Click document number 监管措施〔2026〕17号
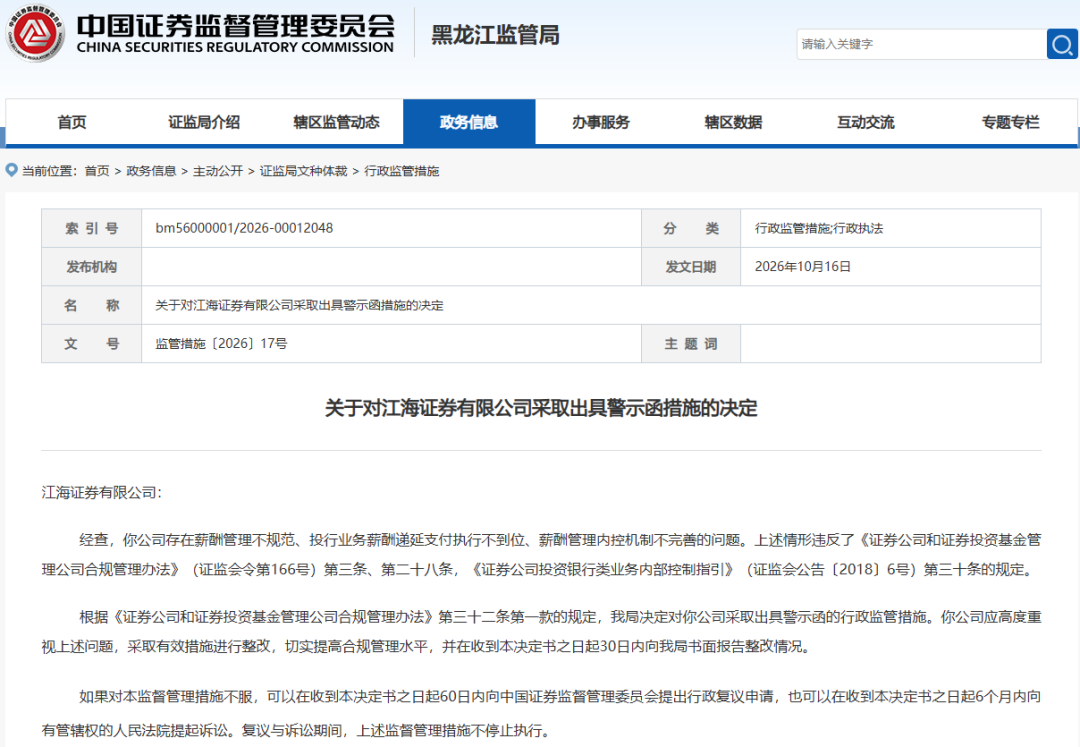Screen dimensions: 1080x747 coord(221,344)
